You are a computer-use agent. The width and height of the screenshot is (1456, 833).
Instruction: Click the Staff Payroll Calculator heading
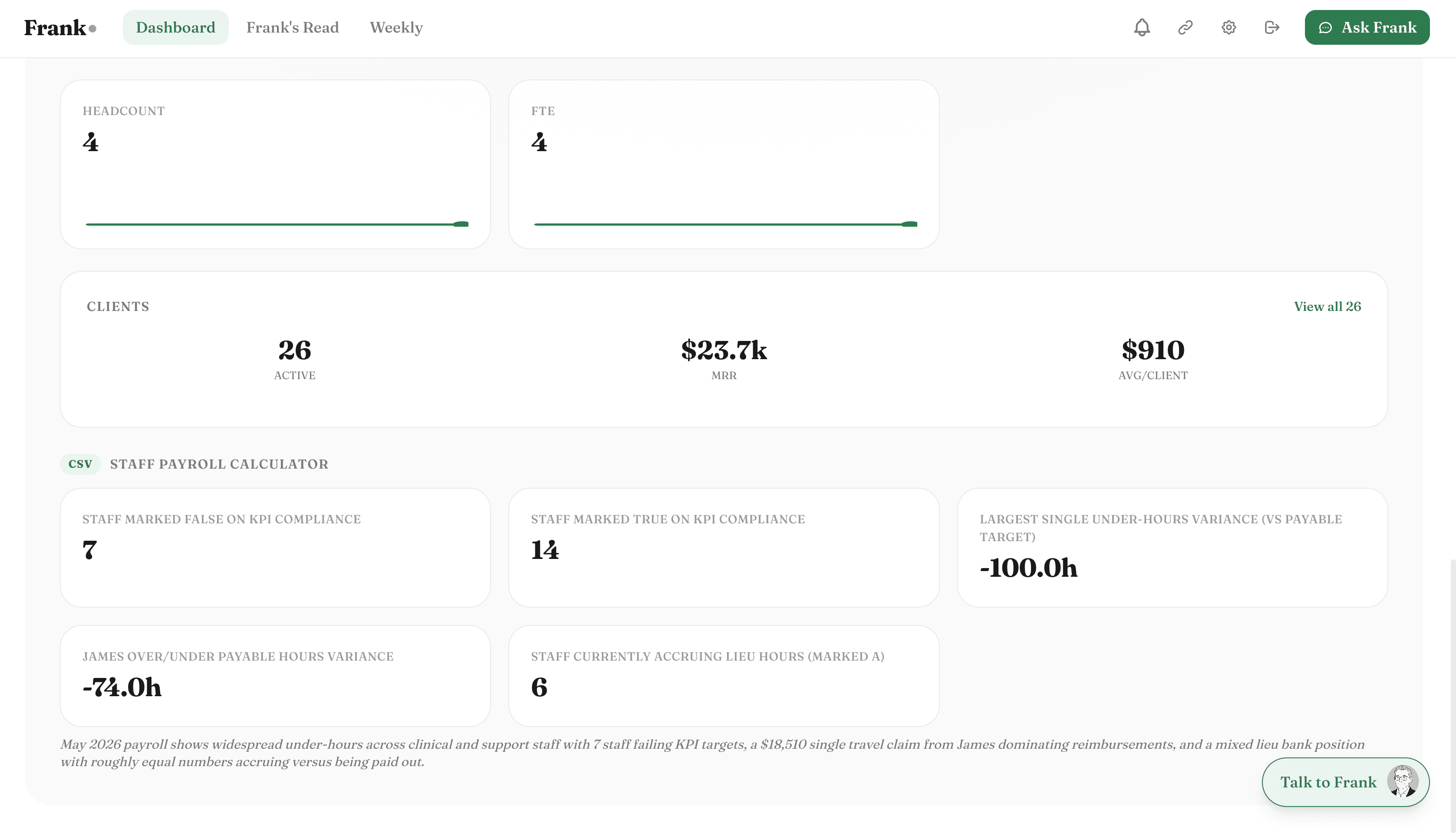coord(219,464)
